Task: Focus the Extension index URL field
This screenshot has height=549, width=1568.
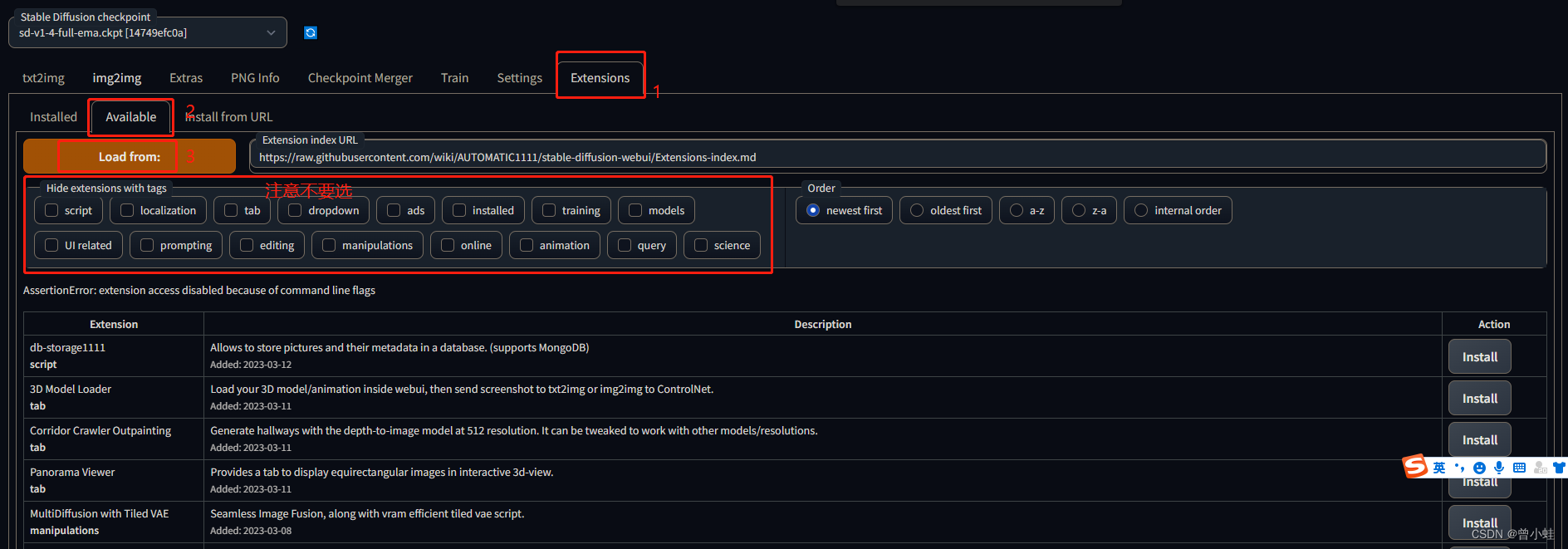Action: pyautogui.click(x=898, y=157)
